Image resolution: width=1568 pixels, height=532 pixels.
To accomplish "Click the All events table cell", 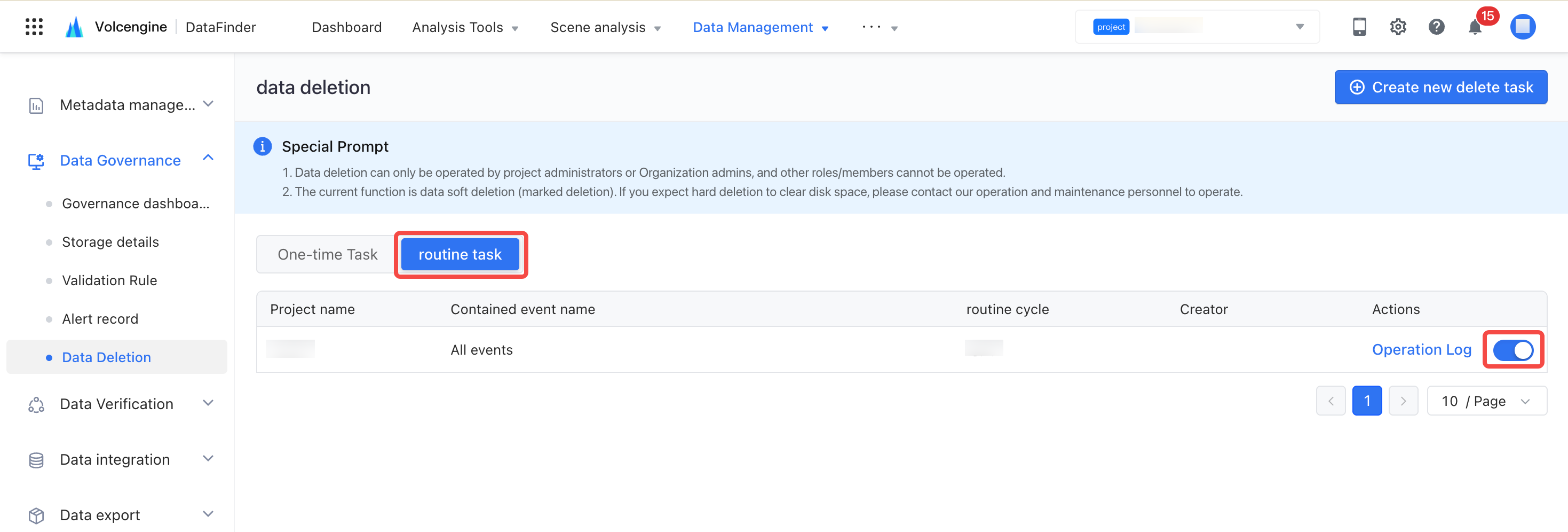I will pyautogui.click(x=481, y=350).
